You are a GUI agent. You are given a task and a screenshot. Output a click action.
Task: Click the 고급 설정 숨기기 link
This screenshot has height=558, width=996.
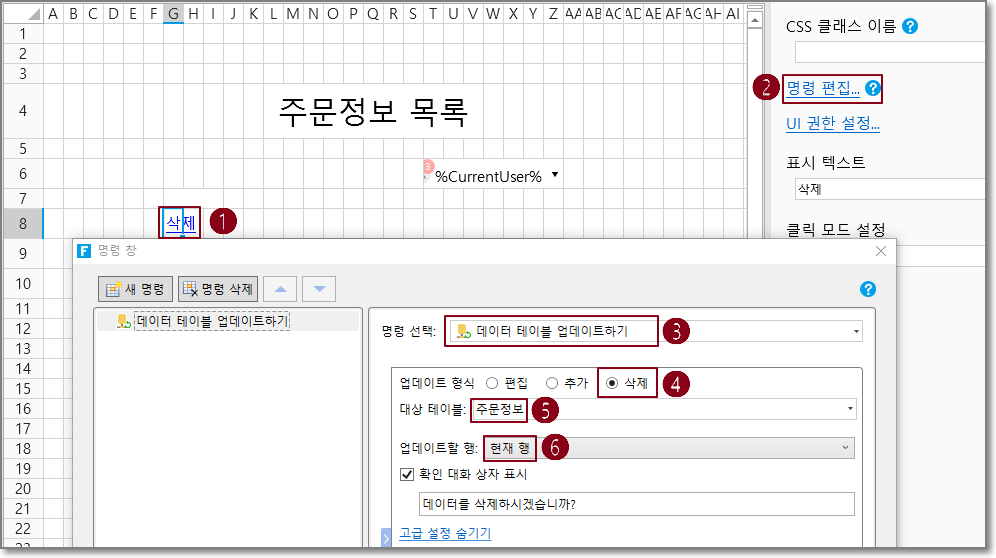(x=445, y=533)
